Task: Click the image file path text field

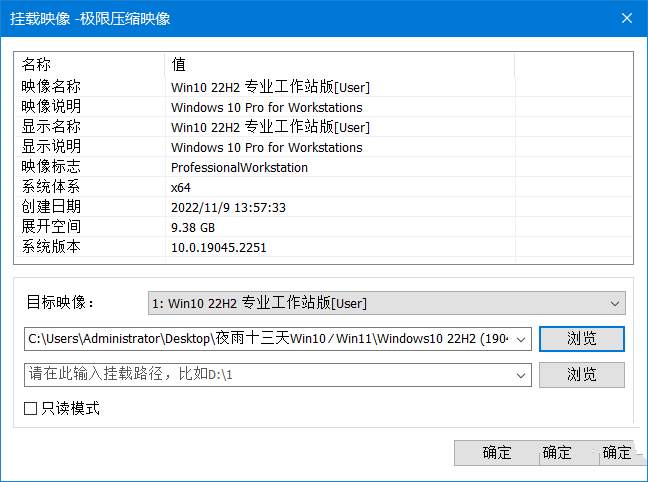Action: tap(268, 339)
